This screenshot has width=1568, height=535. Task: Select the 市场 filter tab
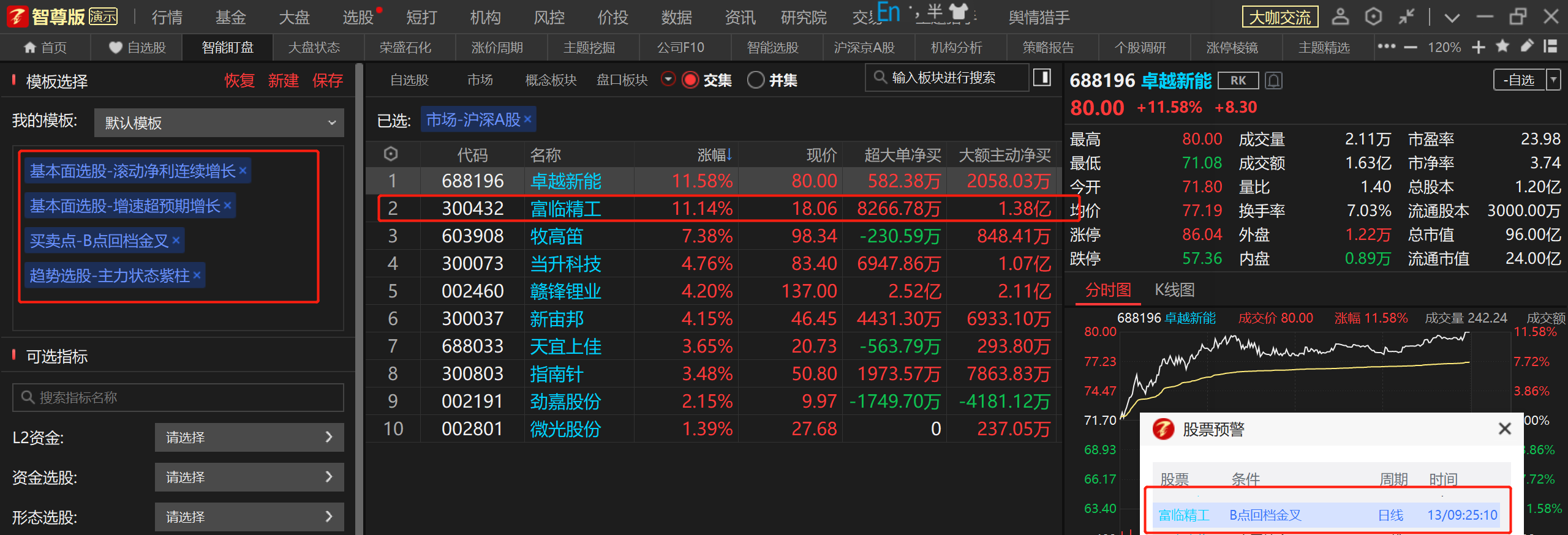coord(480,80)
